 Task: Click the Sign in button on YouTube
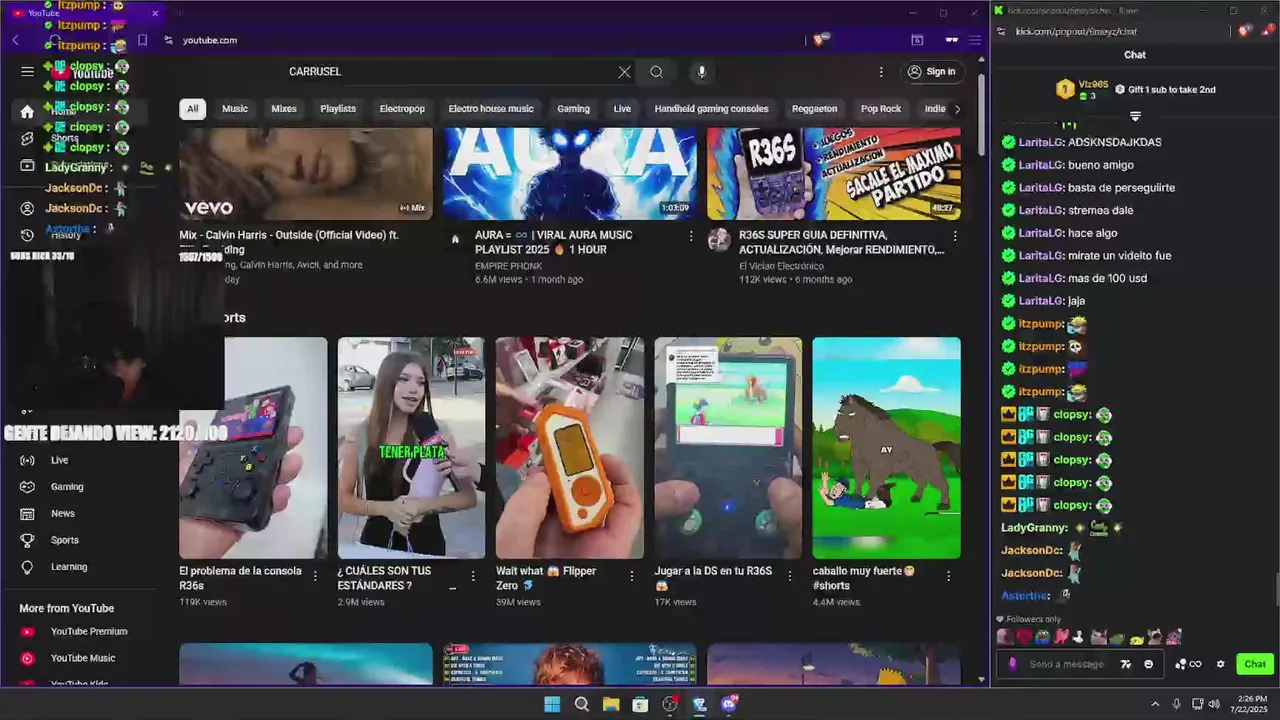click(x=931, y=72)
